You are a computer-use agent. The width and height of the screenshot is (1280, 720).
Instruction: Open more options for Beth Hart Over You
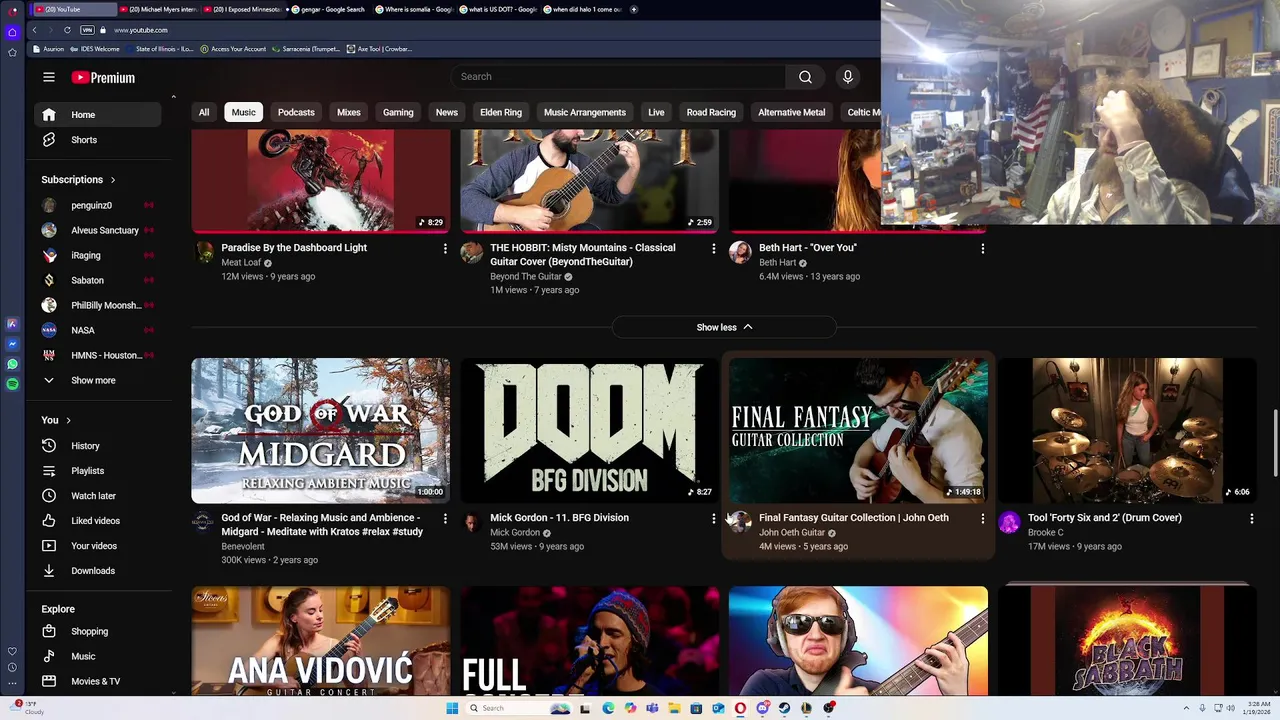983,248
